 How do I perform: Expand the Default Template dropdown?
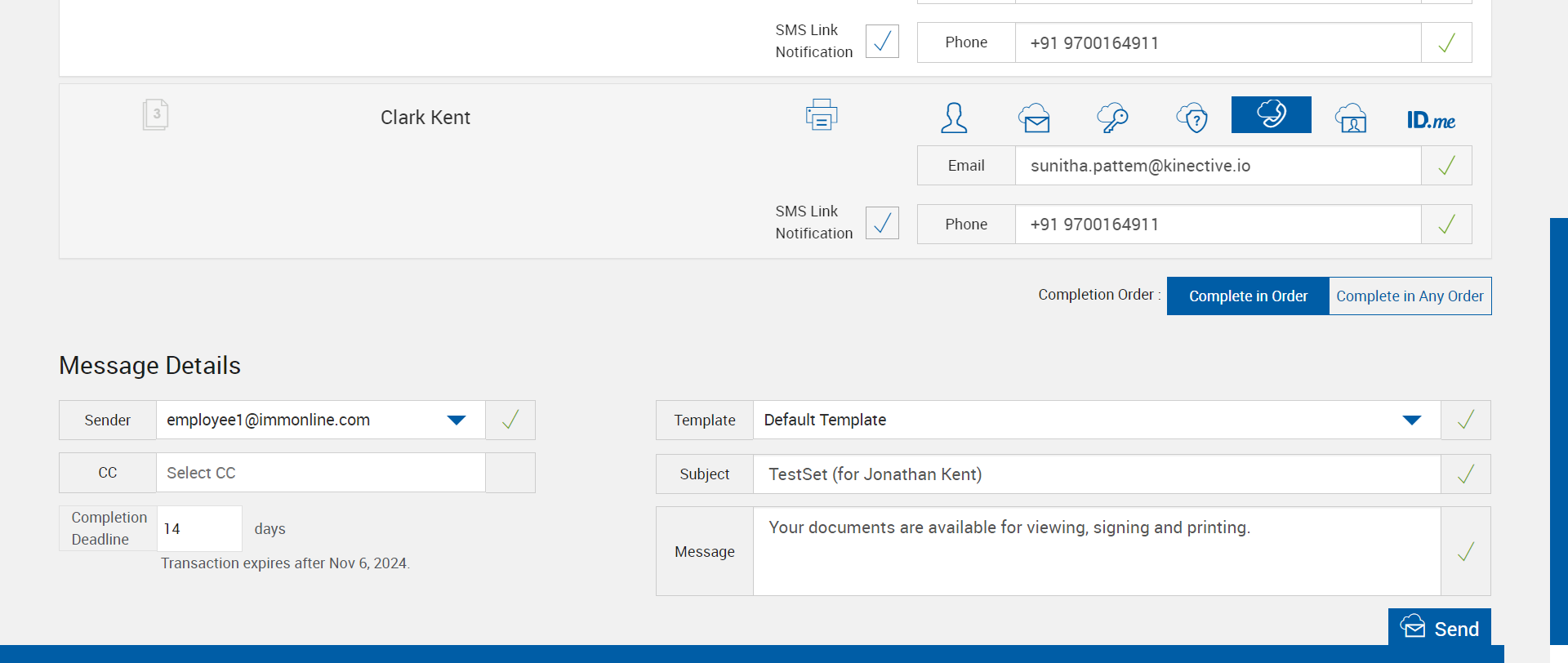point(1411,420)
